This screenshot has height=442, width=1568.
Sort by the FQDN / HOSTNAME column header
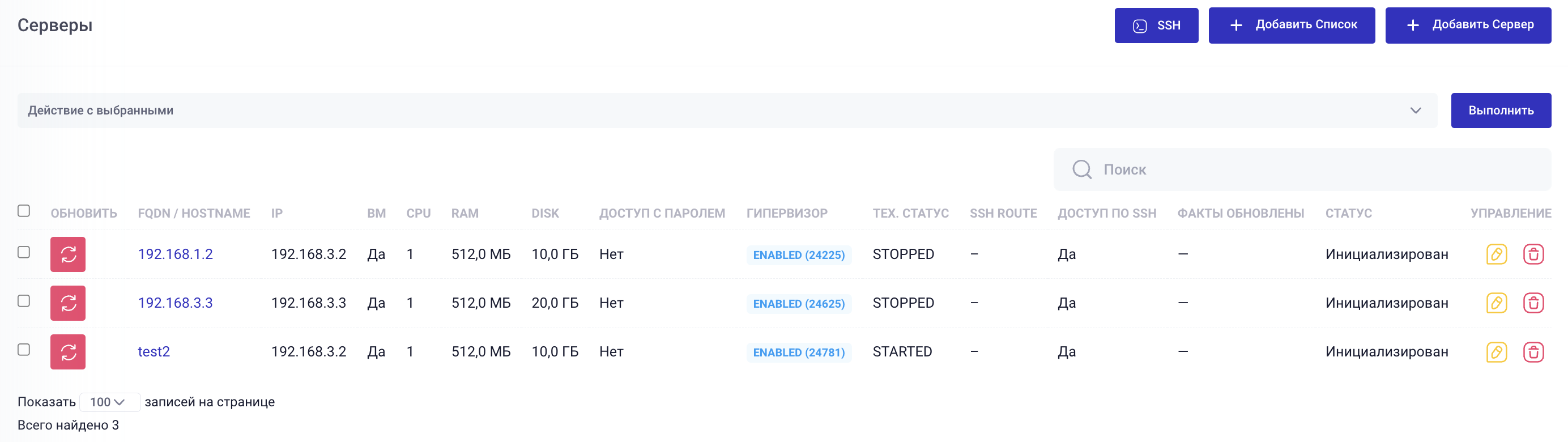pos(194,213)
